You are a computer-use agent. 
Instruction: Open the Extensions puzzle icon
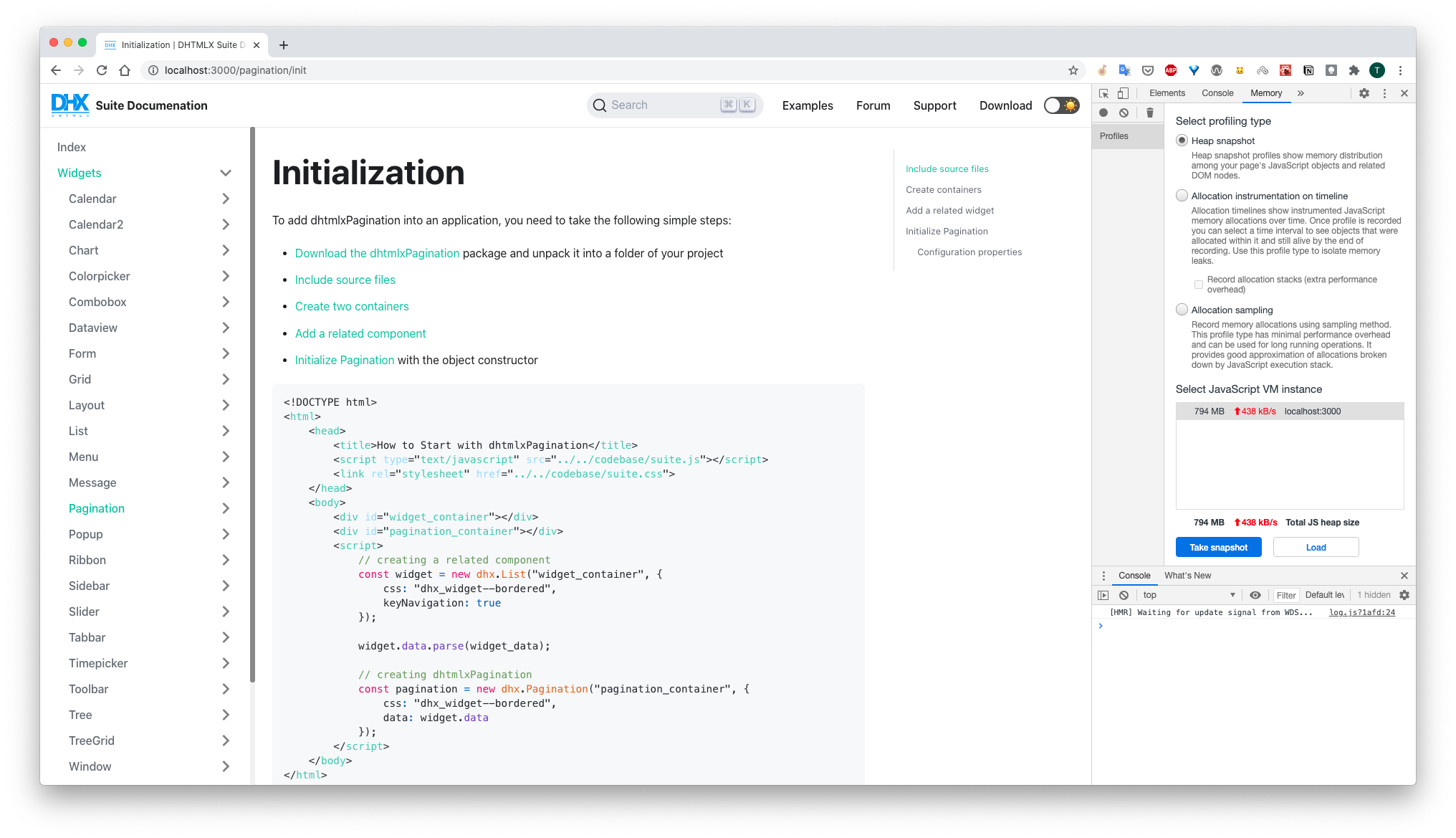pos(1354,70)
